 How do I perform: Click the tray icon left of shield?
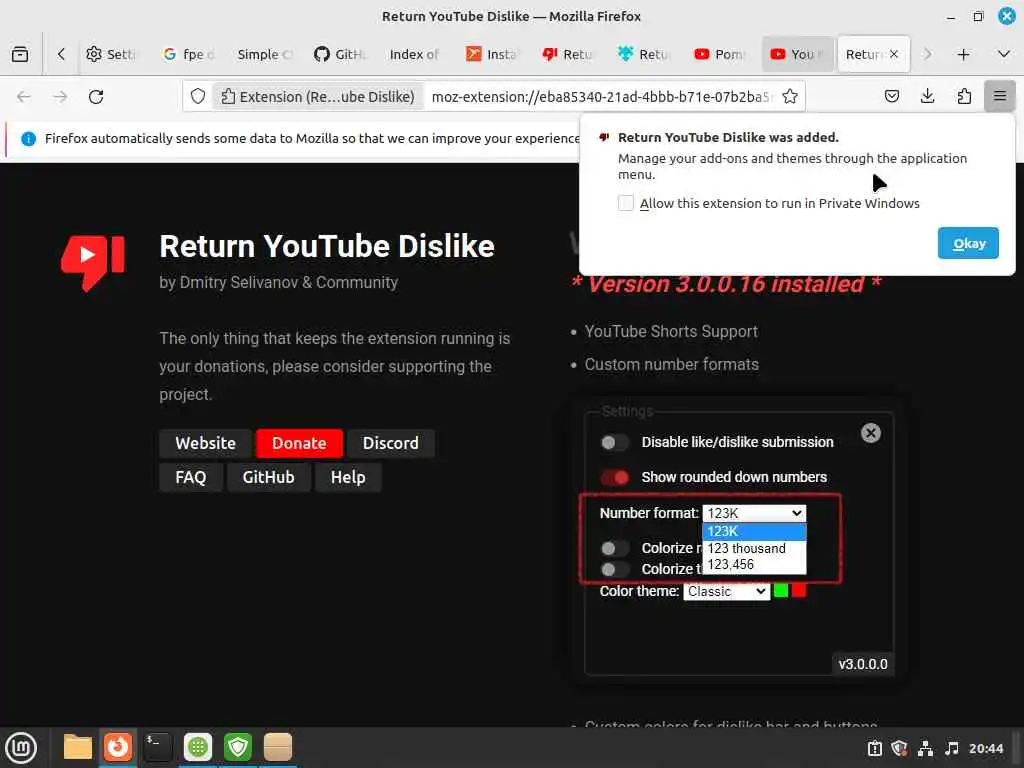tap(874, 748)
